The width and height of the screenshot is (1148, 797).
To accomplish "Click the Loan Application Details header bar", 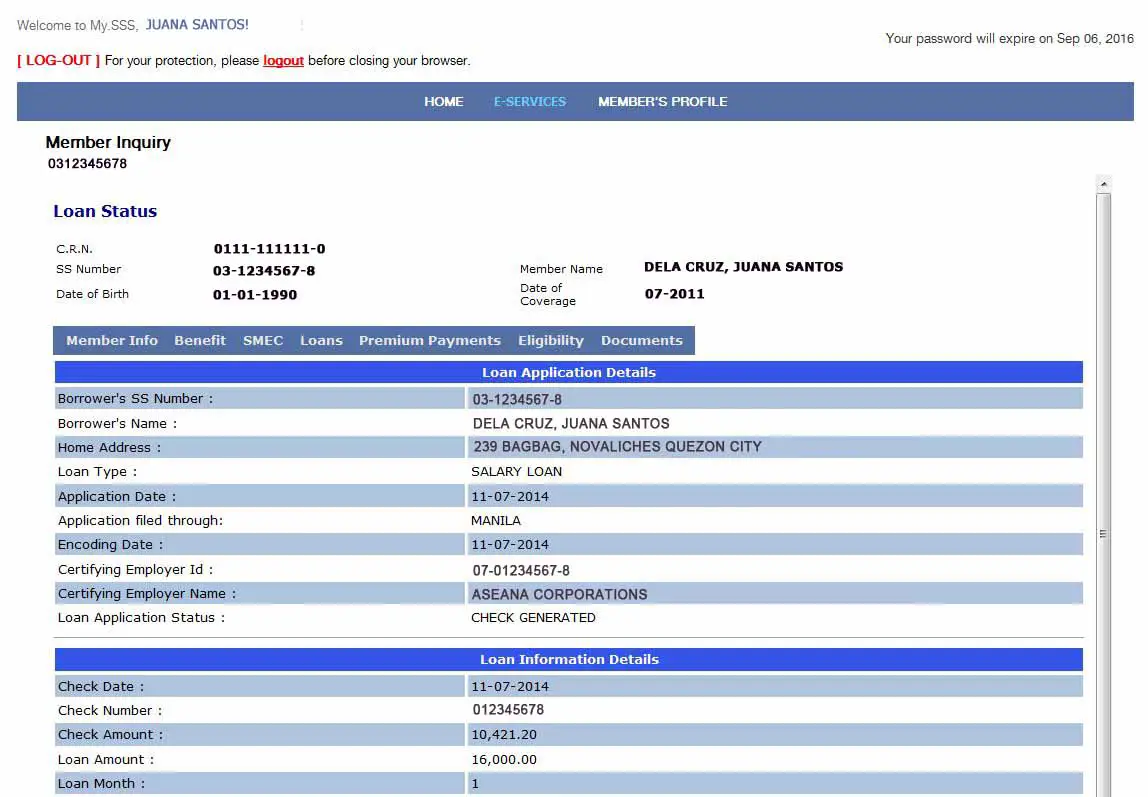I will point(568,372).
